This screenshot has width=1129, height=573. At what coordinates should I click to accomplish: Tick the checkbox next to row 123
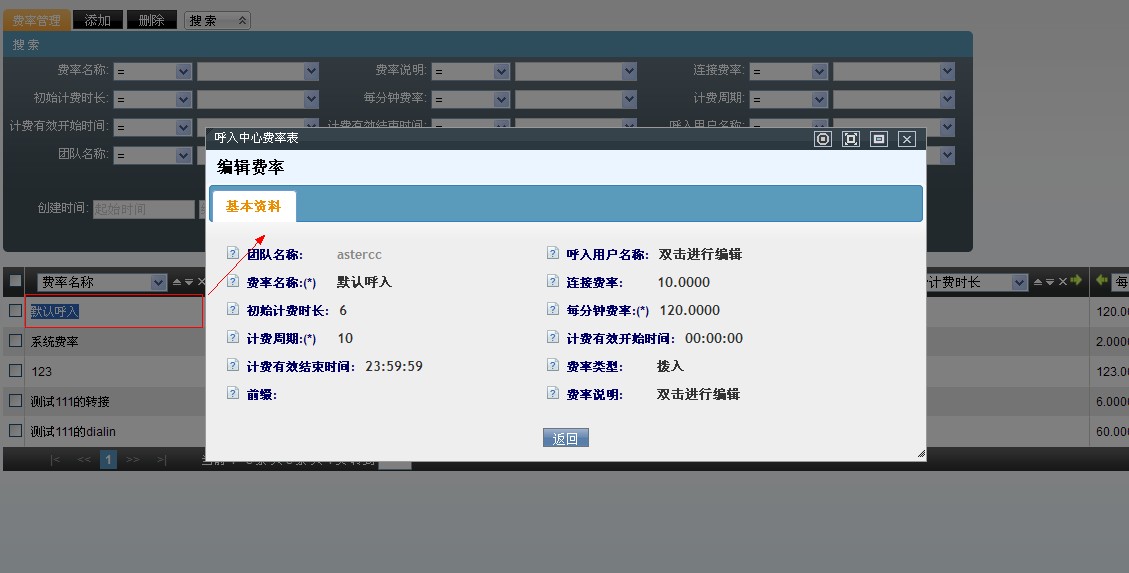point(15,370)
